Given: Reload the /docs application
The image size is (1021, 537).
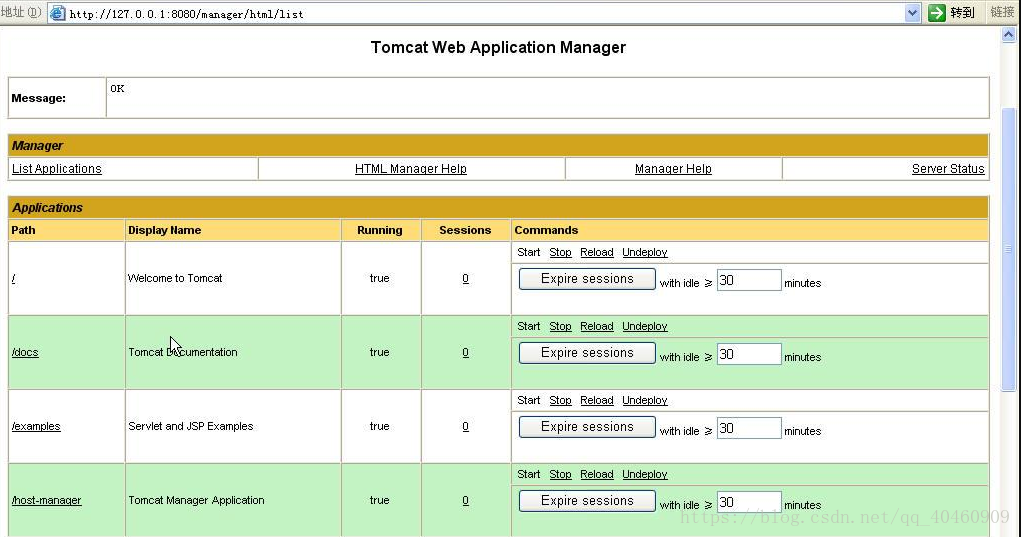Looking at the screenshot, I should pos(596,326).
